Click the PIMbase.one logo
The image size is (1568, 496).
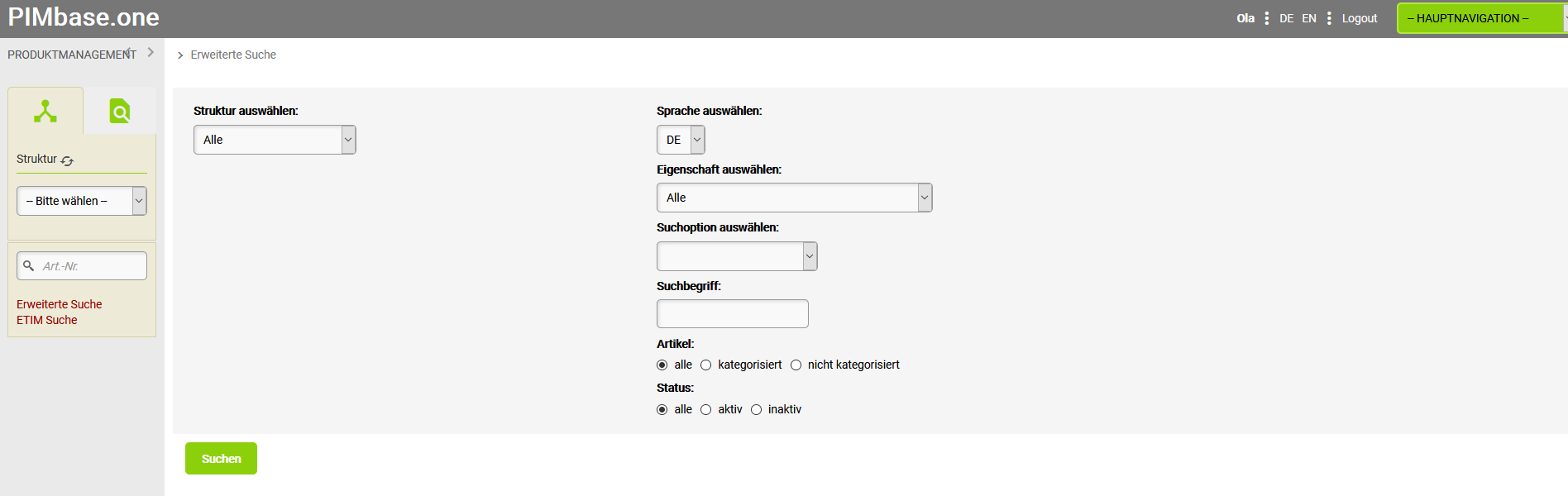(84, 17)
